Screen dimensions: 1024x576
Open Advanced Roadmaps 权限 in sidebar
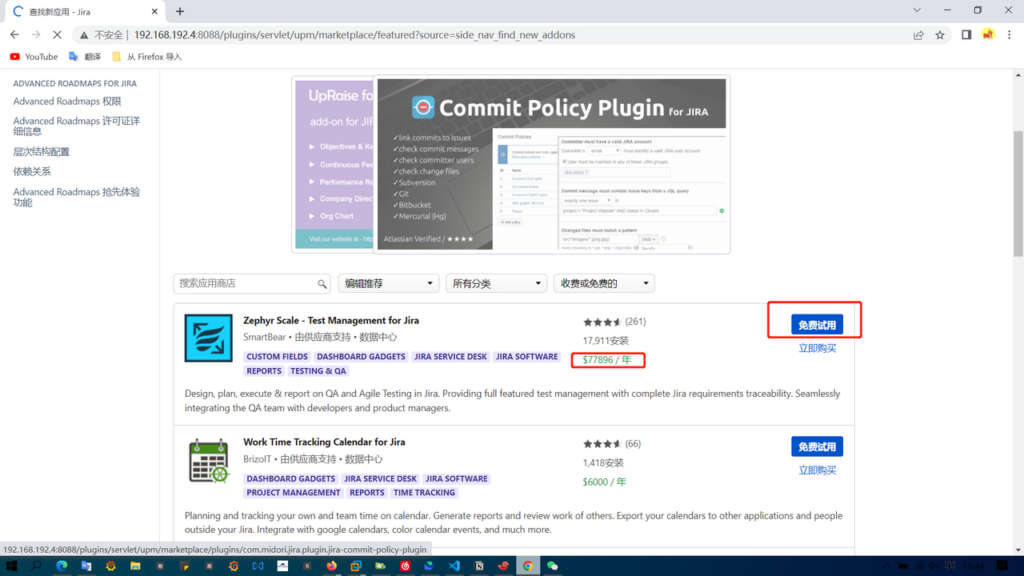pyautogui.click(x=67, y=101)
